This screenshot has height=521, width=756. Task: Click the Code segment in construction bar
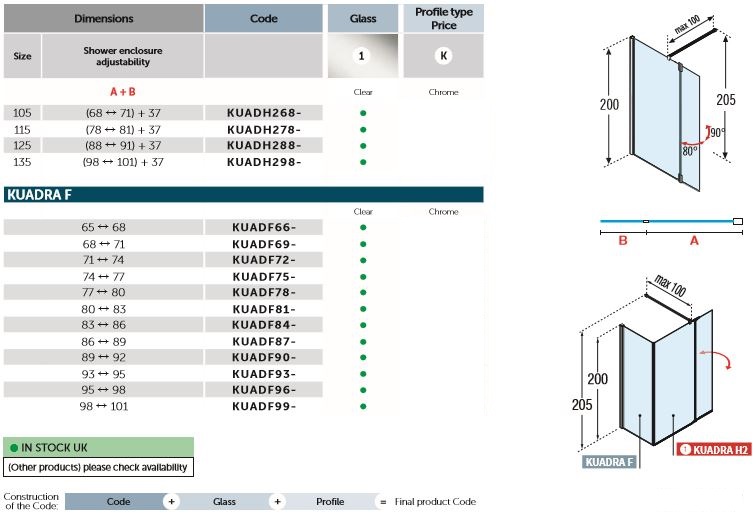click(x=118, y=502)
